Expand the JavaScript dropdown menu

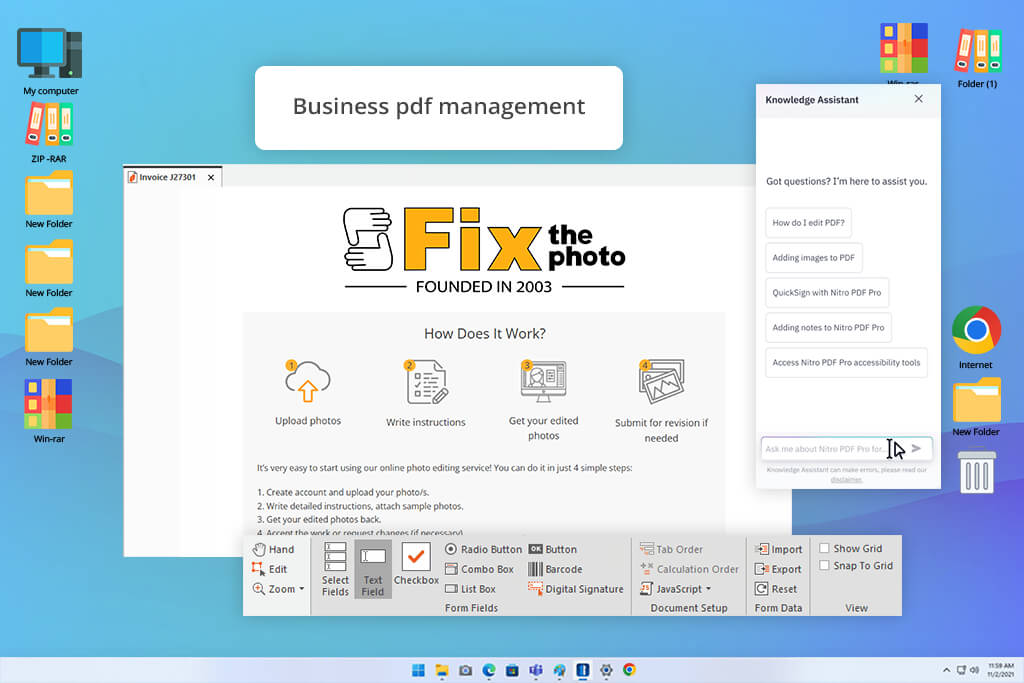point(676,589)
